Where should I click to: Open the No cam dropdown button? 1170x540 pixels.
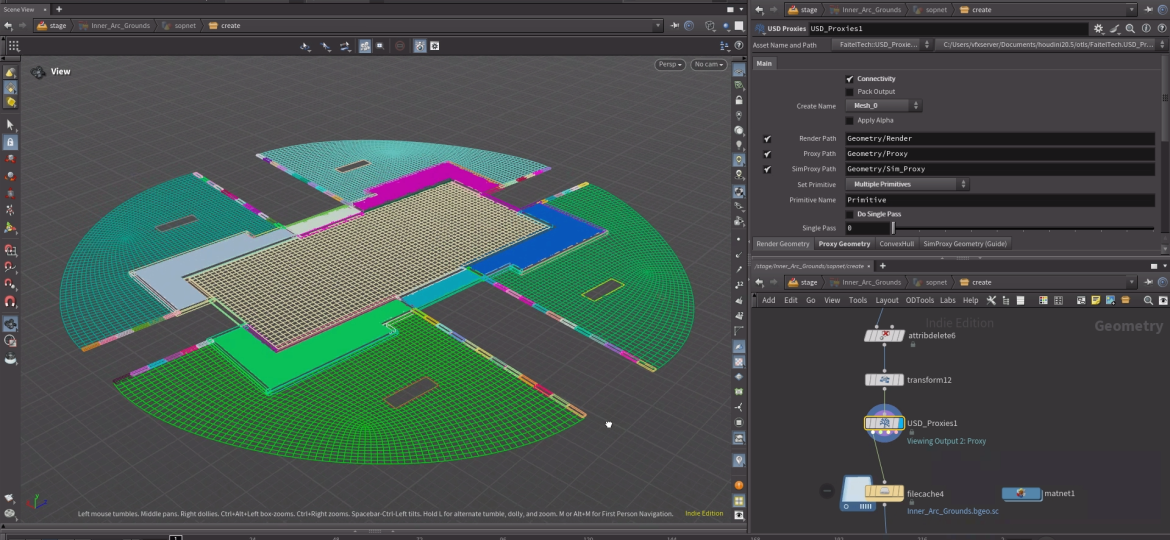pos(708,65)
